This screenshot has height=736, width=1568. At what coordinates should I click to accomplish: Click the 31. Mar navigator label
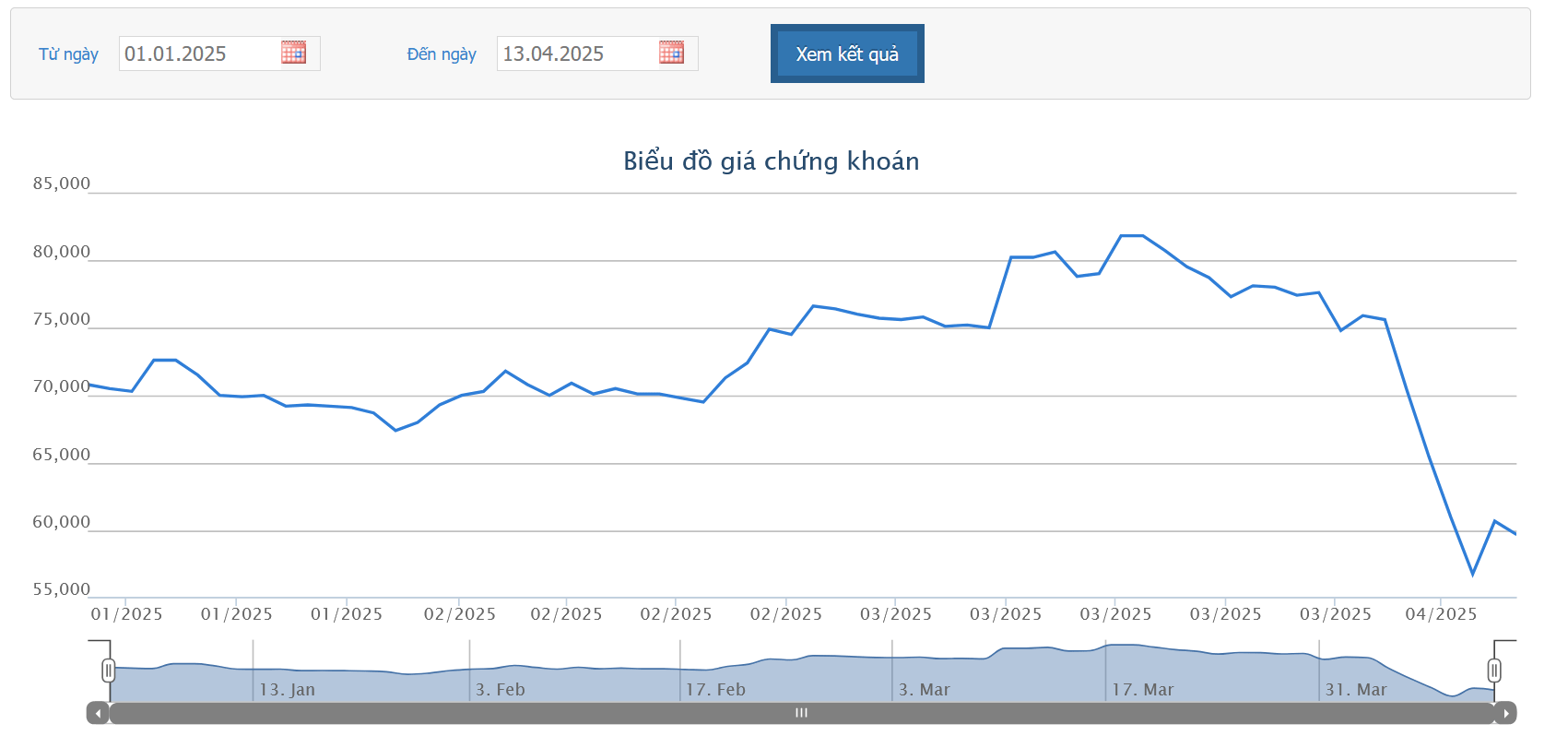(1356, 690)
